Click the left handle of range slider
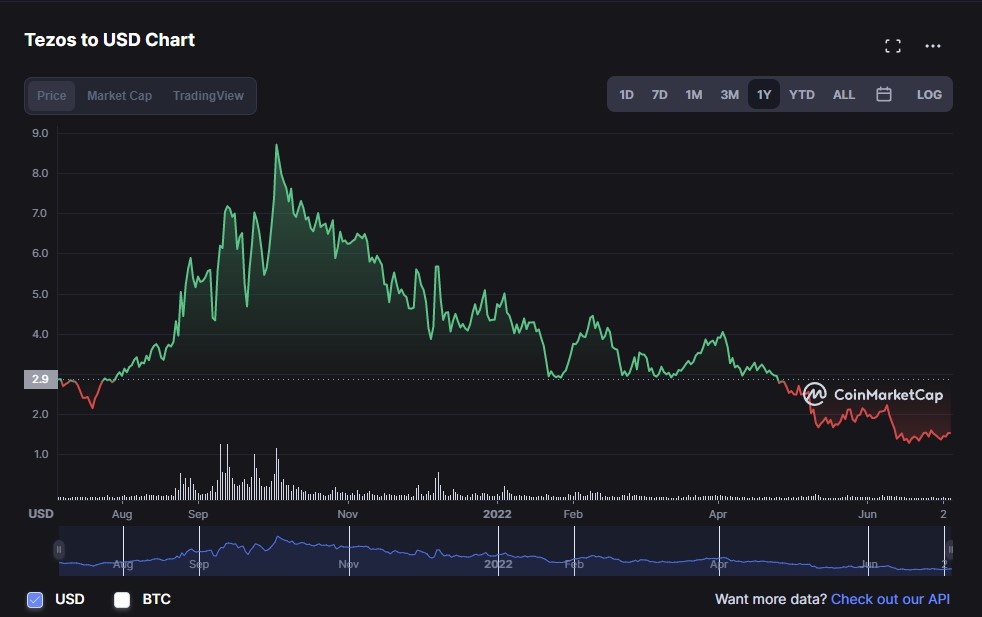Screen dimensions: 982x617 pyautogui.click(x=59, y=549)
